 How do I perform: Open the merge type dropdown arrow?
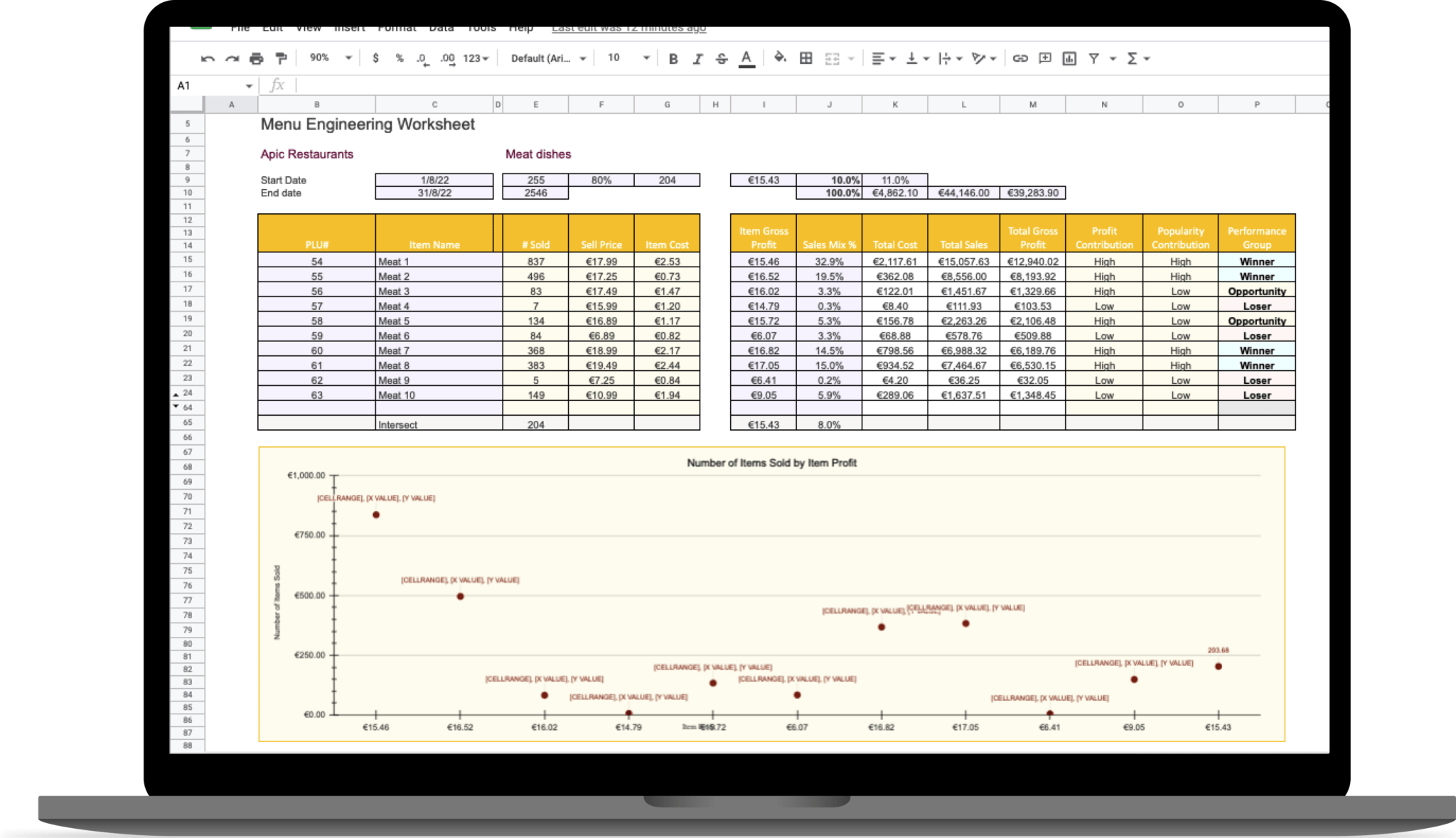click(x=851, y=58)
